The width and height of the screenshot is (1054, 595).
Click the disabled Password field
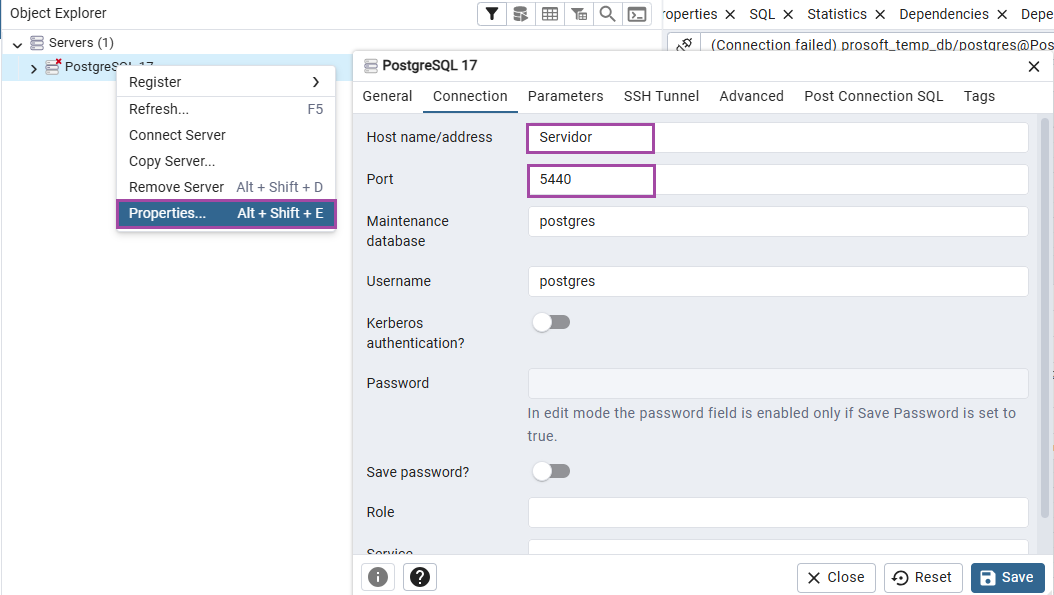778,383
